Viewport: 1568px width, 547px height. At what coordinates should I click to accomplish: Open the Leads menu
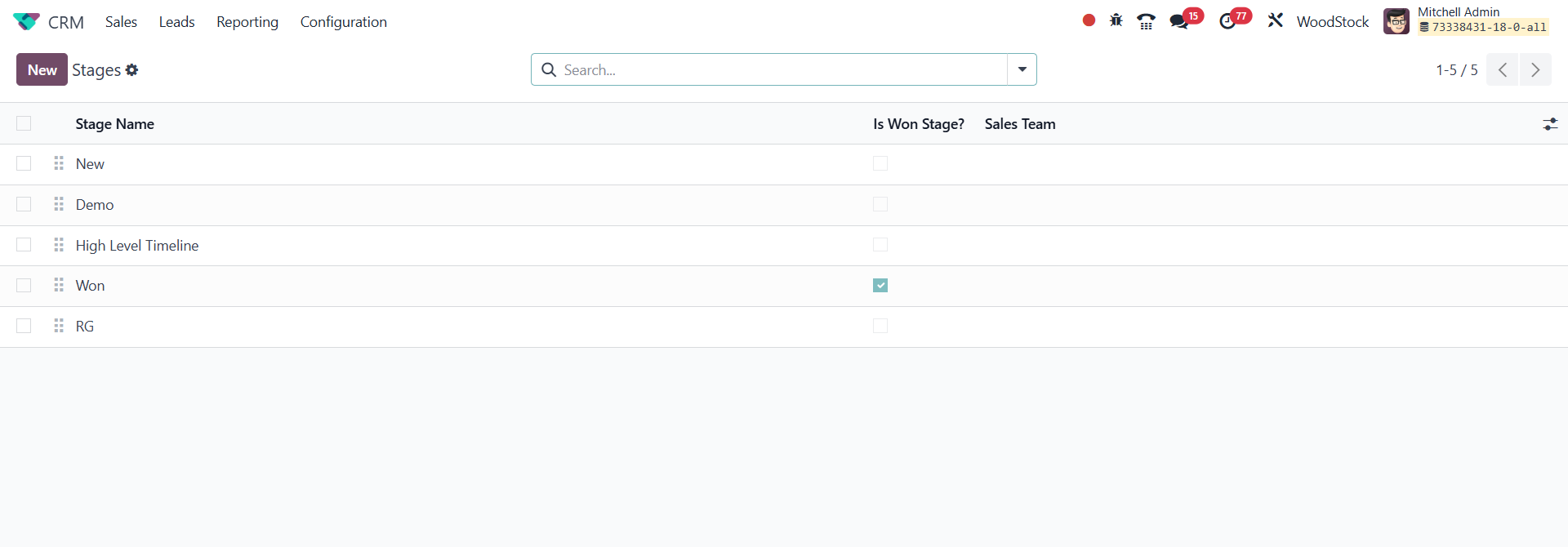pos(176,22)
